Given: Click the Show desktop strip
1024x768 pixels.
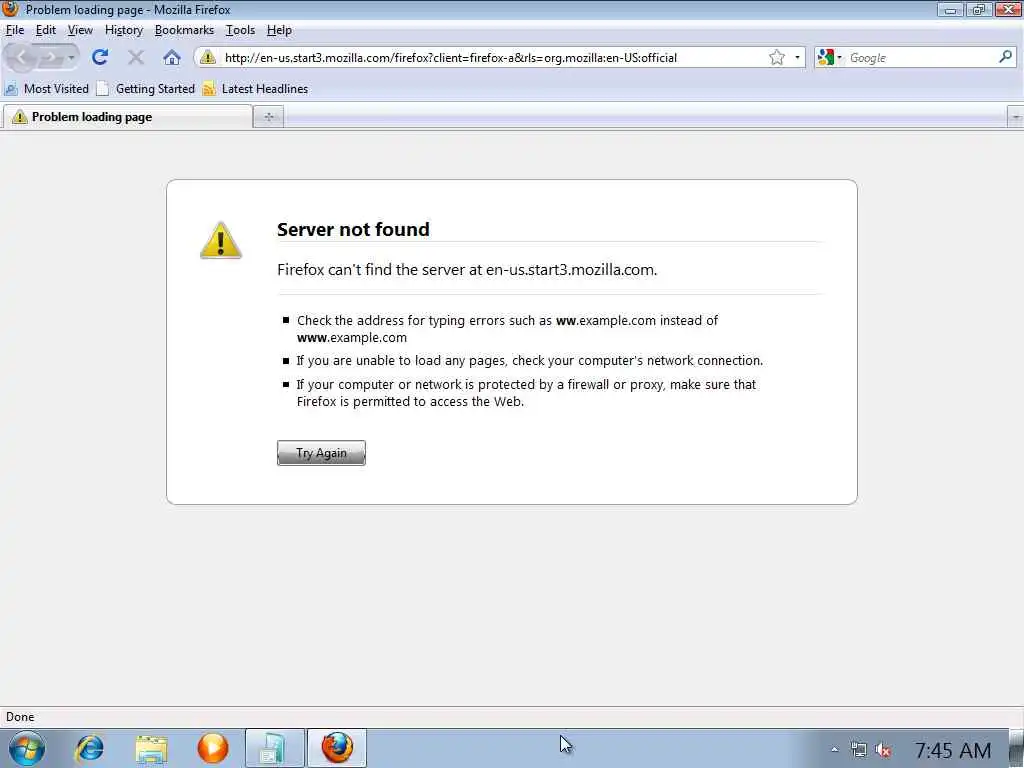Looking at the screenshot, I should (1016, 748).
